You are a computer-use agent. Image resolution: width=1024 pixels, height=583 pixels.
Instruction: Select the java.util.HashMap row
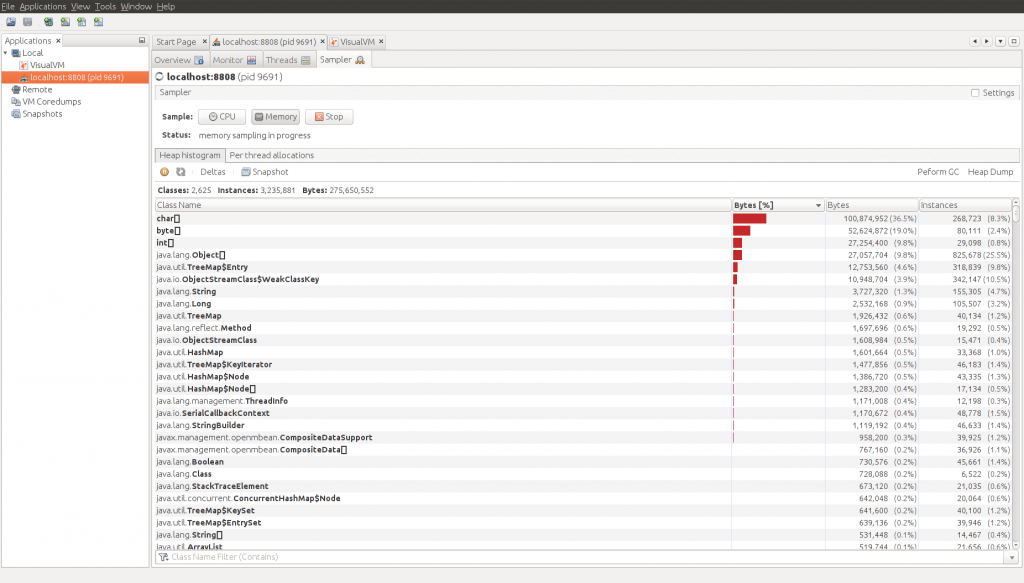tap(583, 353)
